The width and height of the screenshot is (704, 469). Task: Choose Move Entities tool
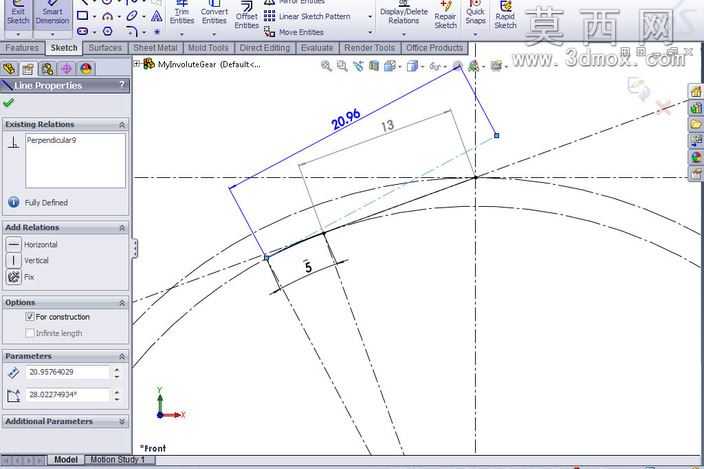(x=294, y=32)
